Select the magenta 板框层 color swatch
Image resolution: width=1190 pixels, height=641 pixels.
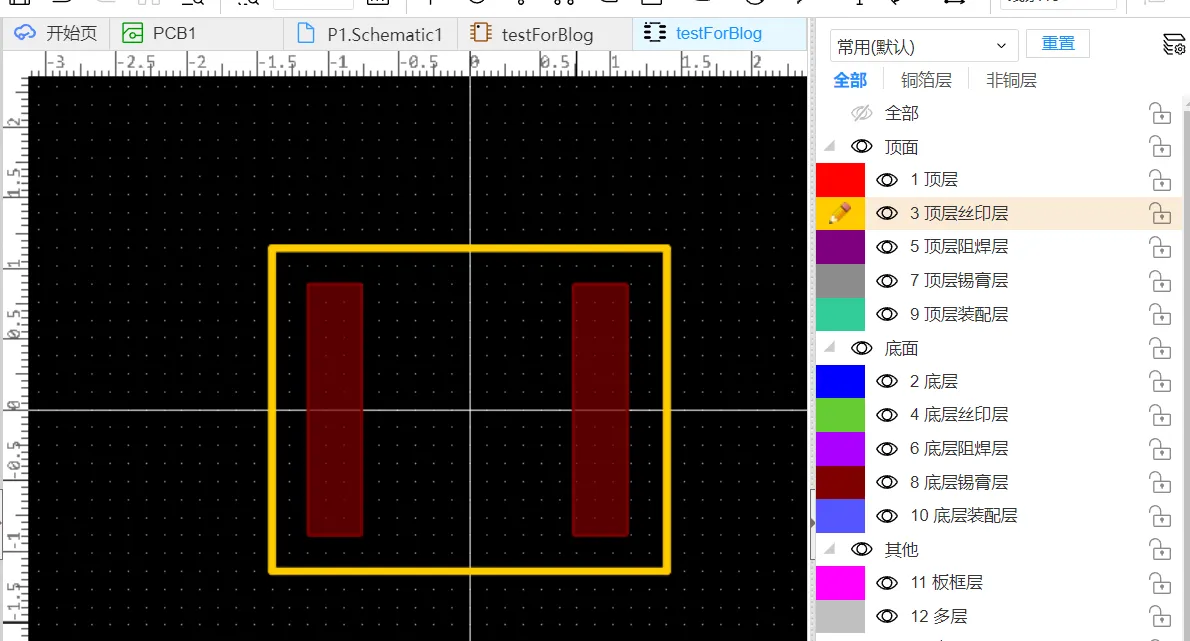coord(840,583)
